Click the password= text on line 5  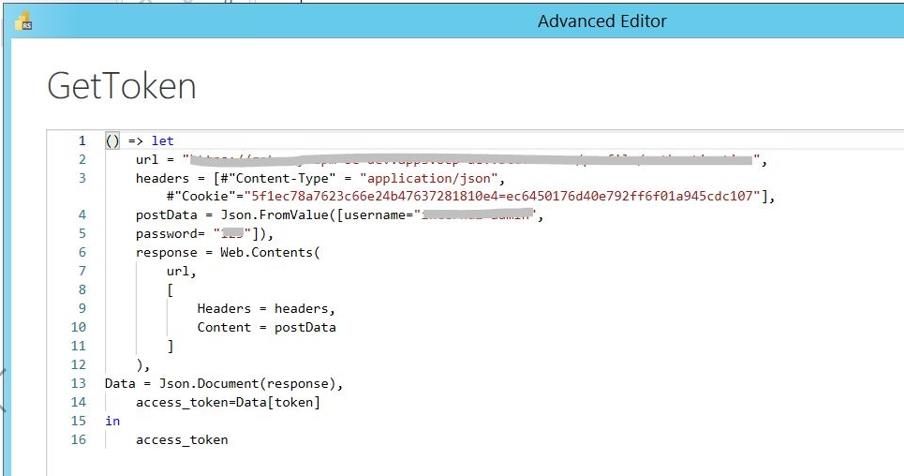coord(170,234)
